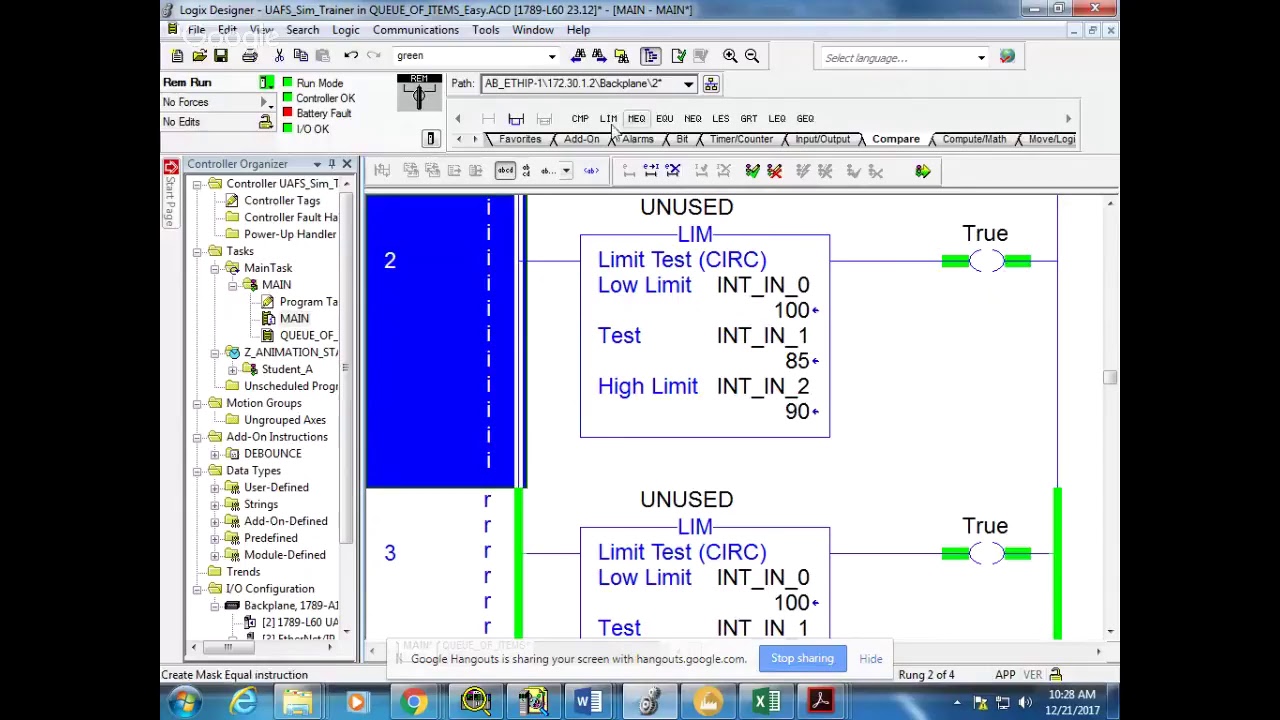Switch to the Timer/Counter instruction tab
1280x720 pixels.
741,139
